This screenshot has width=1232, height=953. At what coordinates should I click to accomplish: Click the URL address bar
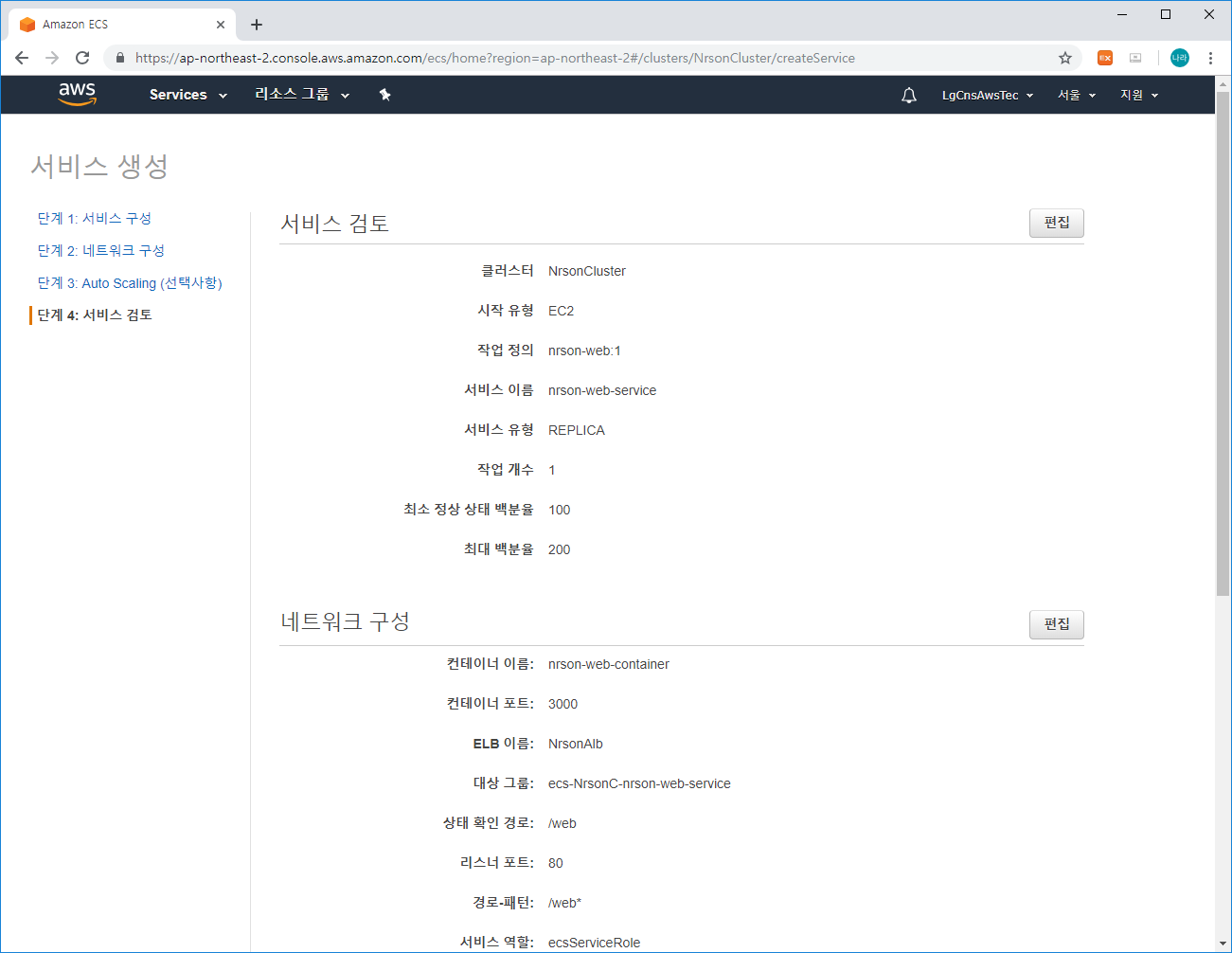coord(592,58)
